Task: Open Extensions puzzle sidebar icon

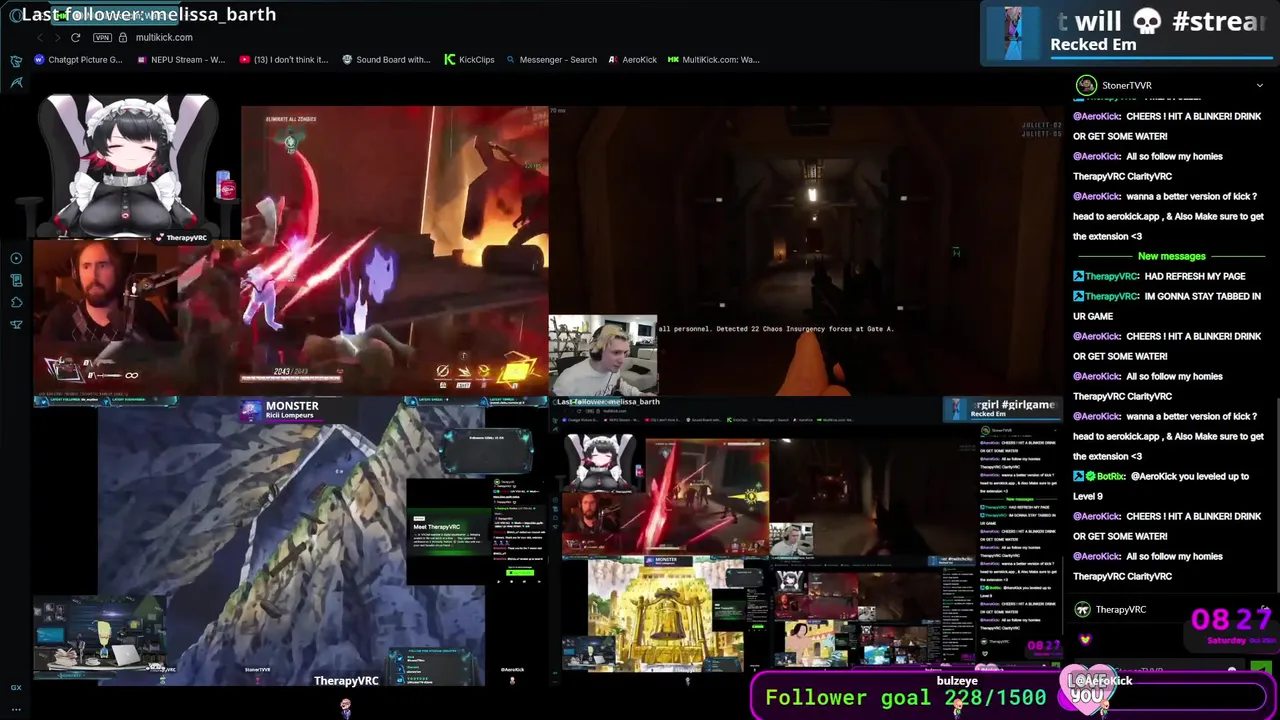Action: click(x=16, y=302)
